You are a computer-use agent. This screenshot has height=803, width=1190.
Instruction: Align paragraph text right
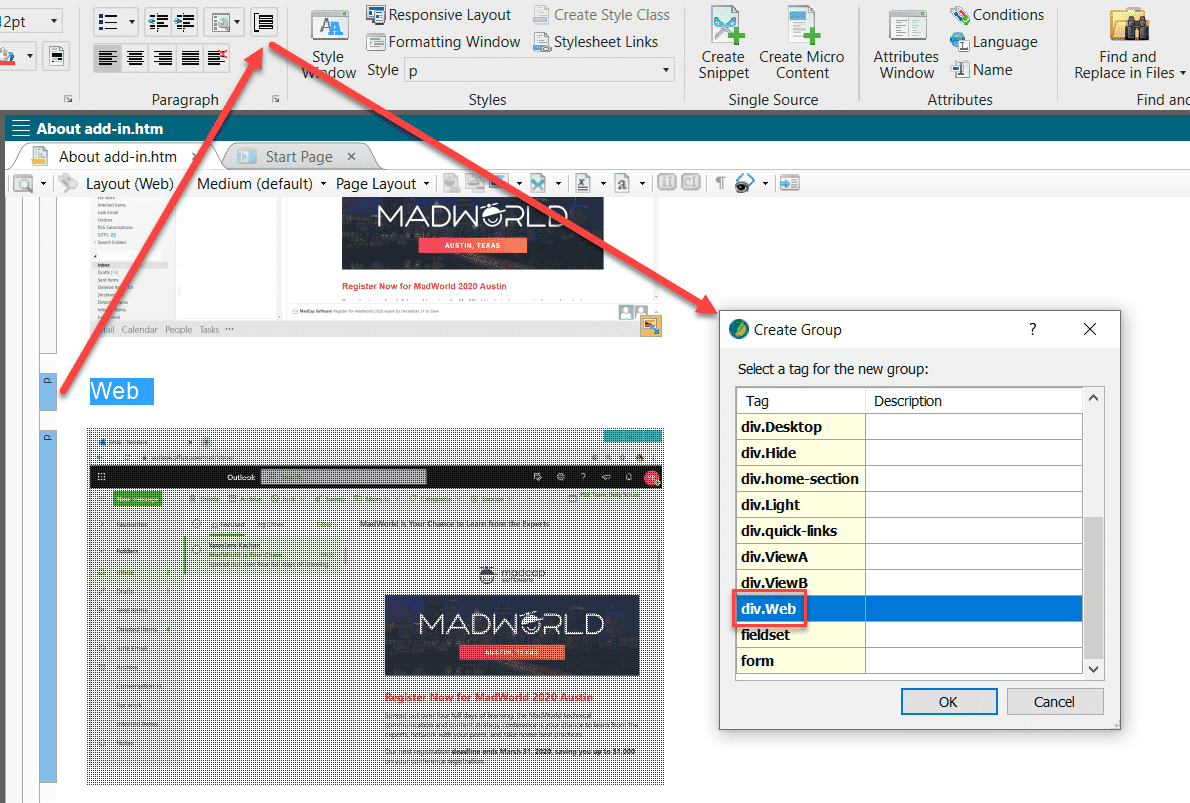162,58
